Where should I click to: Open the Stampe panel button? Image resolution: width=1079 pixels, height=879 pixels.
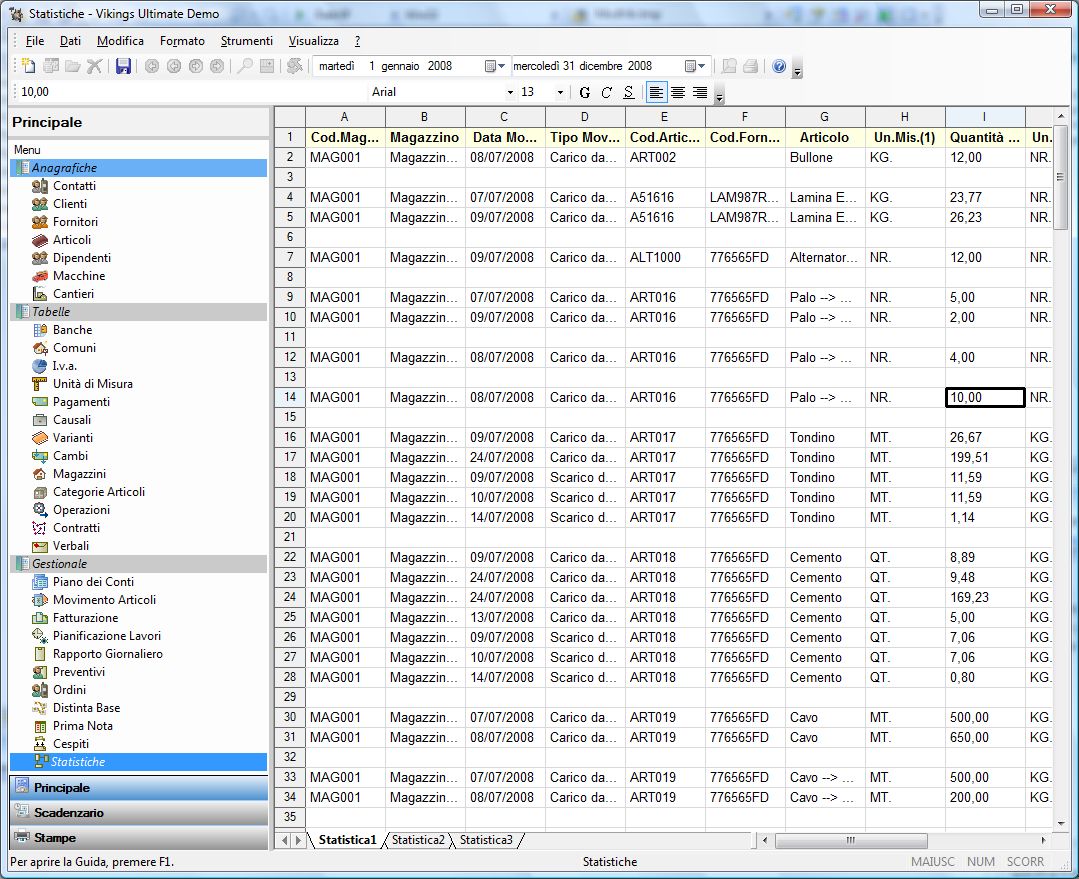138,838
